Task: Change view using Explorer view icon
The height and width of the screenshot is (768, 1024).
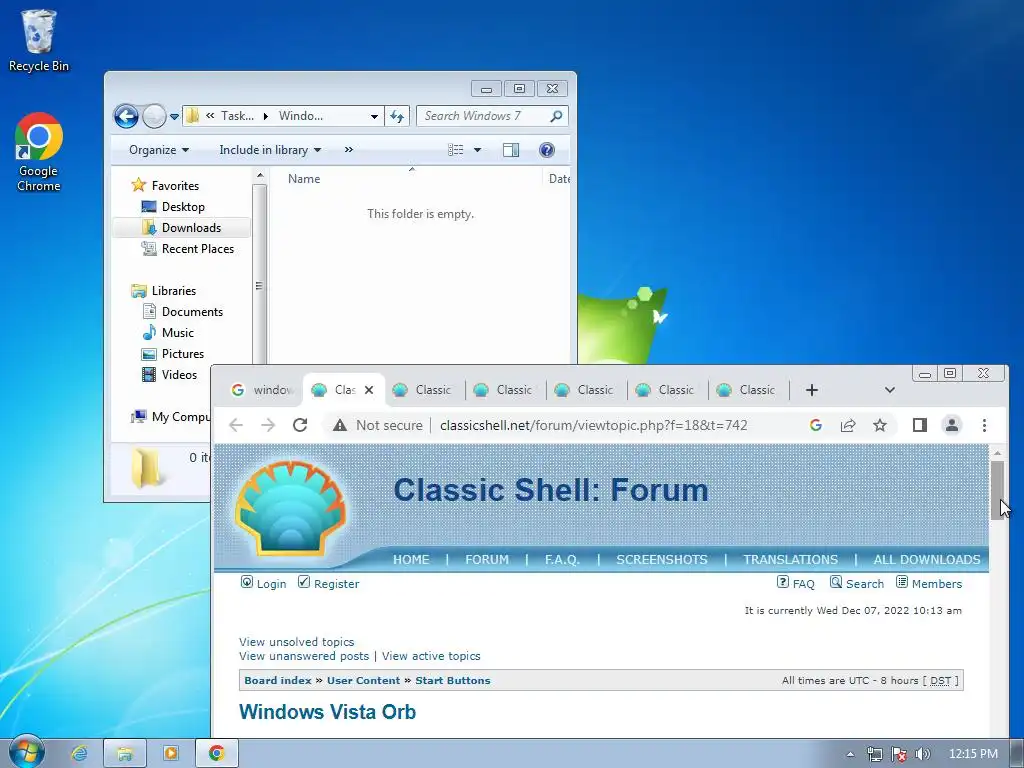Action: 456,150
